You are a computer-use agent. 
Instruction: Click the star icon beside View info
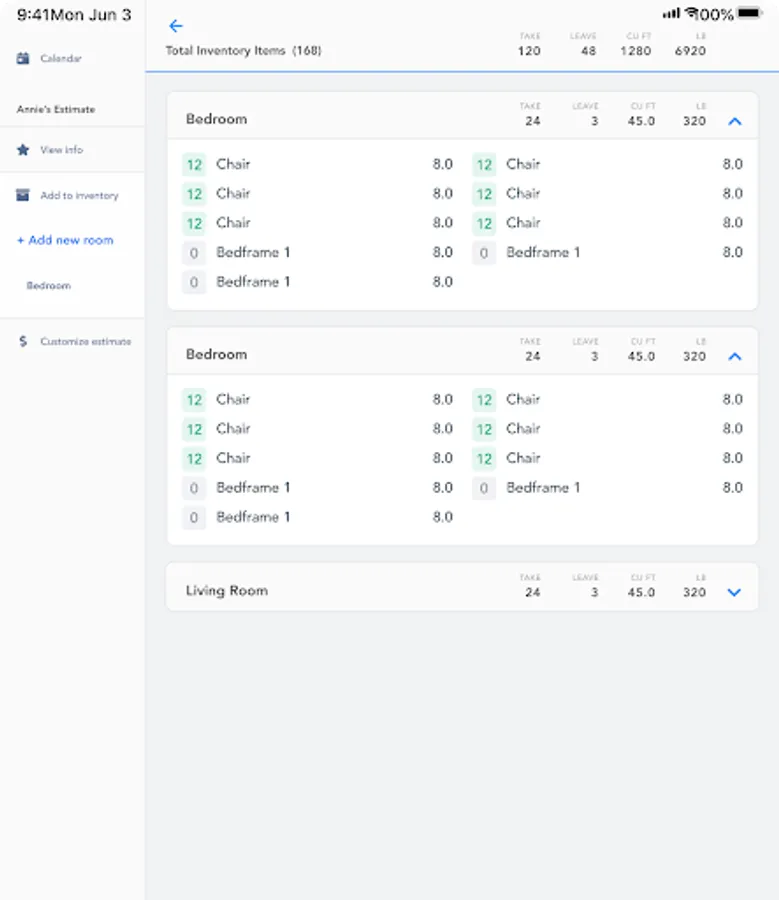pyautogui.click(x=22, y=150)
